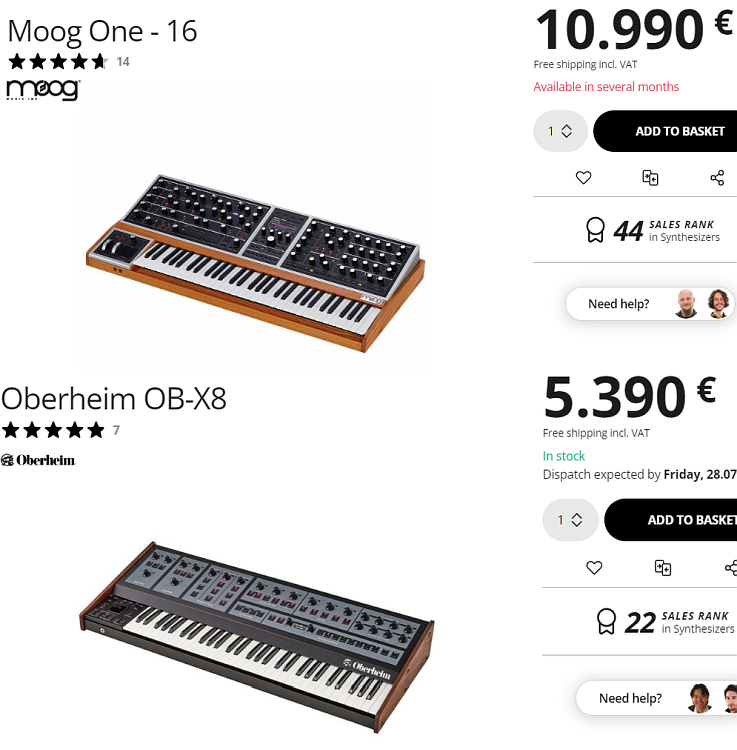Open Need help for Oberheim OB-X8
The image size is (737, 750).
[x=657, y=698]
